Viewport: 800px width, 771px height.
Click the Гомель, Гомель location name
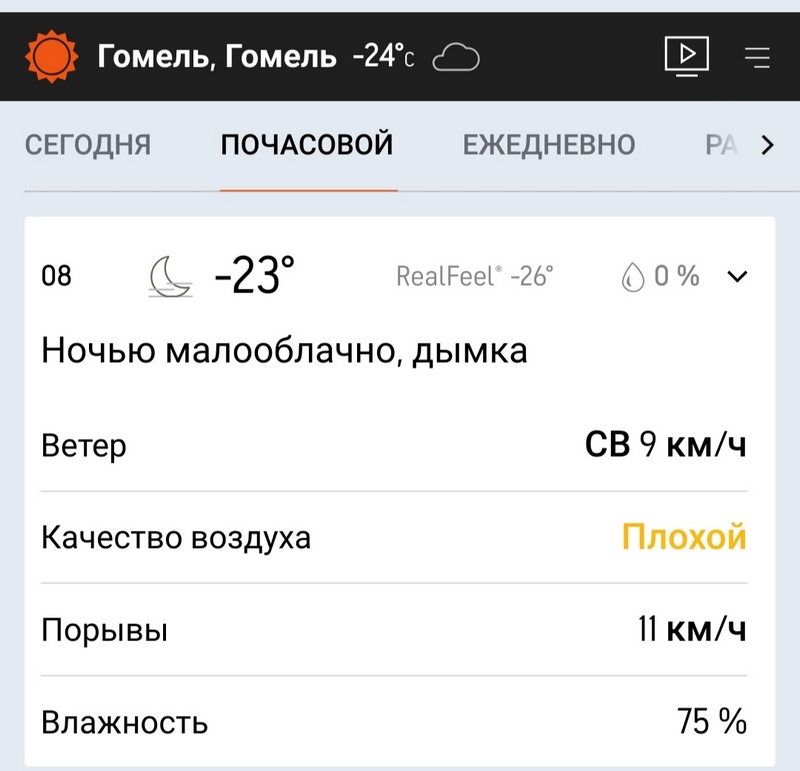(217, 57)
